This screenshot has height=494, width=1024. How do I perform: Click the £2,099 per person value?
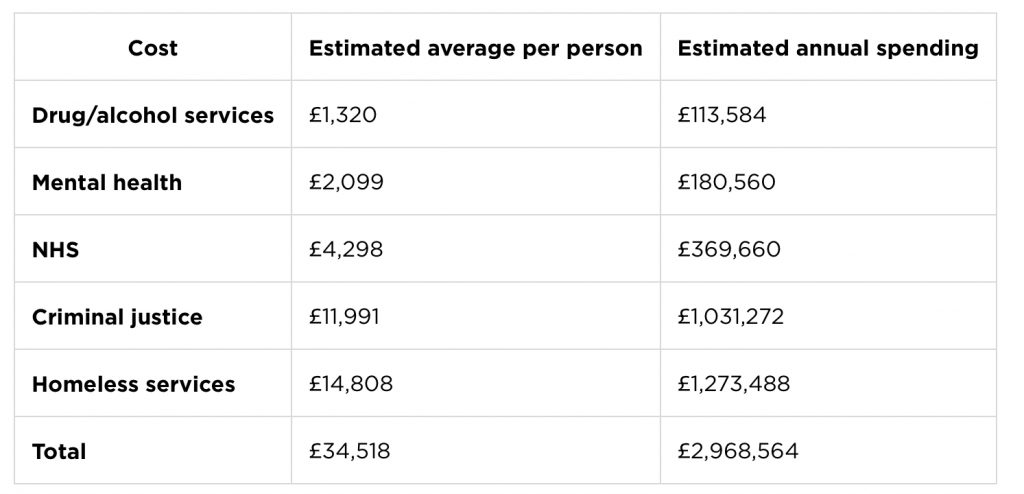pos(347,182)
